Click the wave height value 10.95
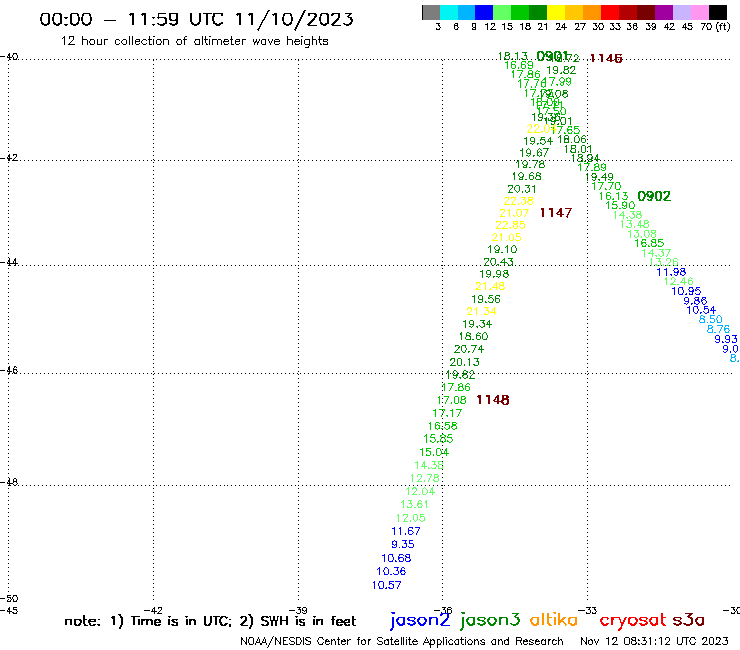The image size is (740, 650). 686,292
